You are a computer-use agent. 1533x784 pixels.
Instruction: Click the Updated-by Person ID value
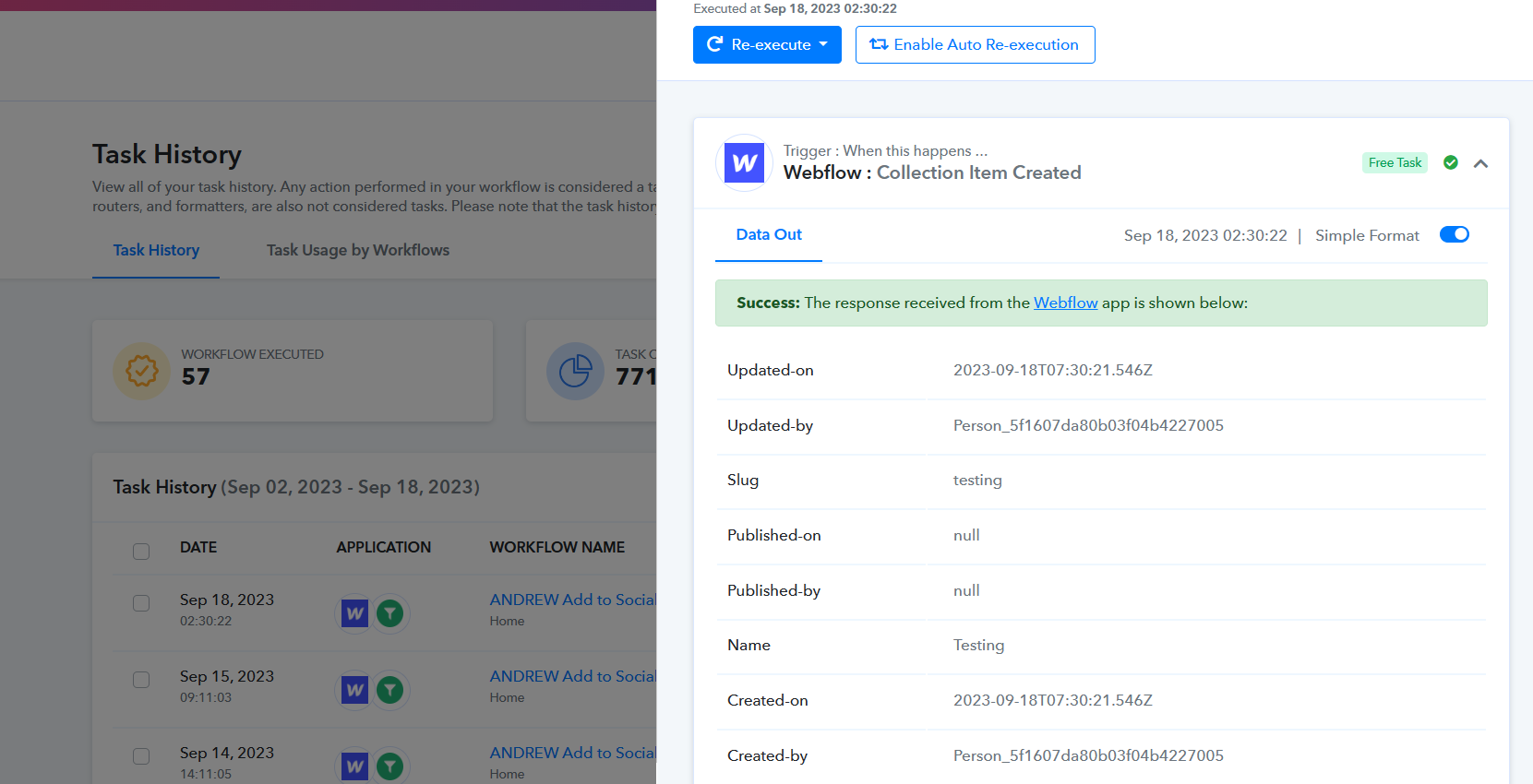1088,425
